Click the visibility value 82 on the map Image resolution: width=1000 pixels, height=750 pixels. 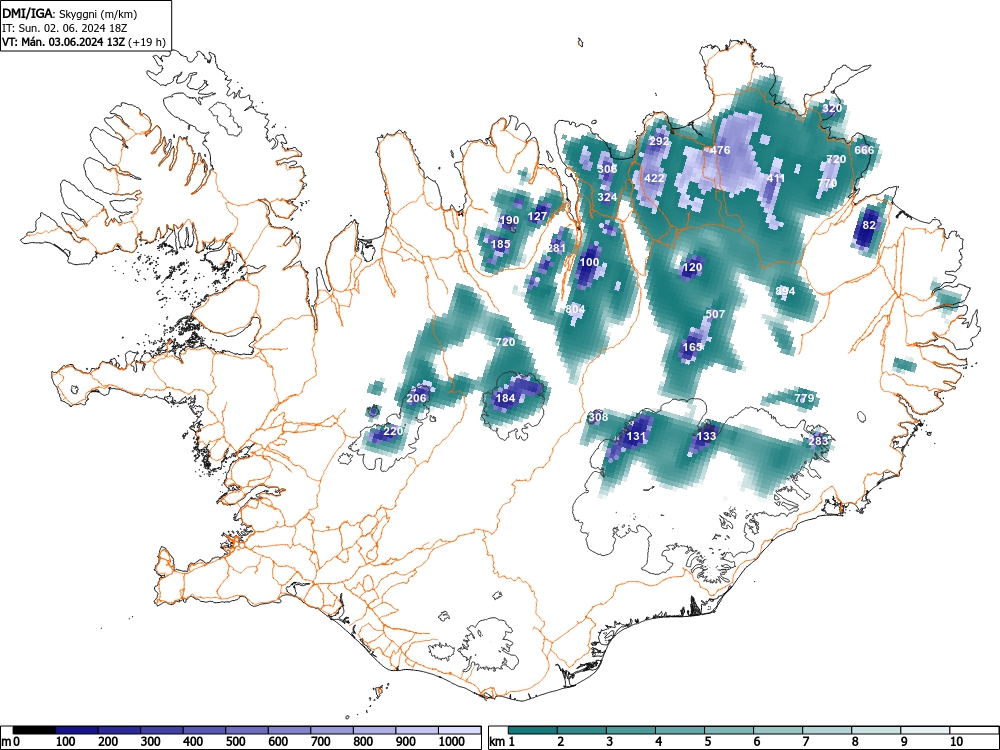coord(869,225)
